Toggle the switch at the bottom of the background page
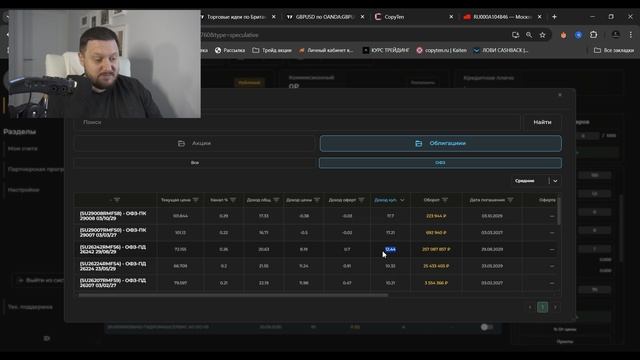Image resolution: width=640 pixels, height=360 pixels. tap(486, 327)
